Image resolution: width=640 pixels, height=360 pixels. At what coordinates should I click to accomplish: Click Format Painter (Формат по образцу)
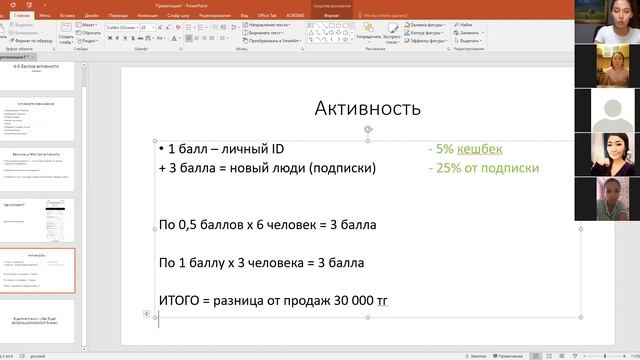pos(31,41)
